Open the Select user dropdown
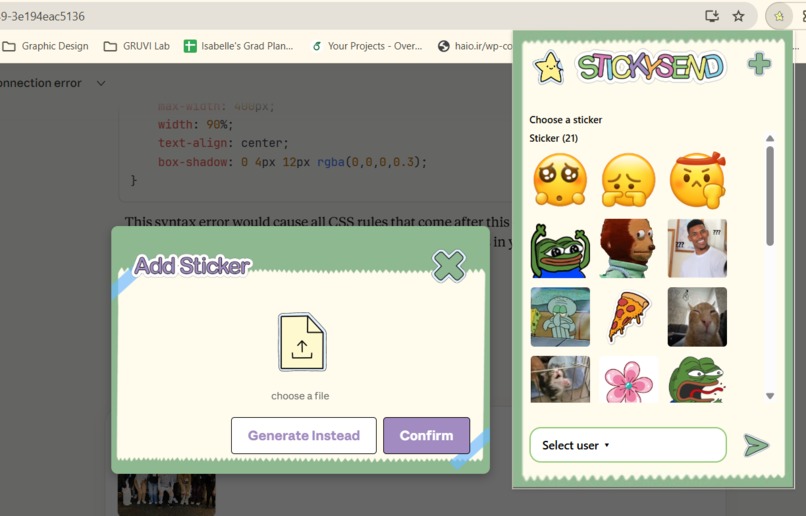806x516 pixels. (x=628, y=445)
